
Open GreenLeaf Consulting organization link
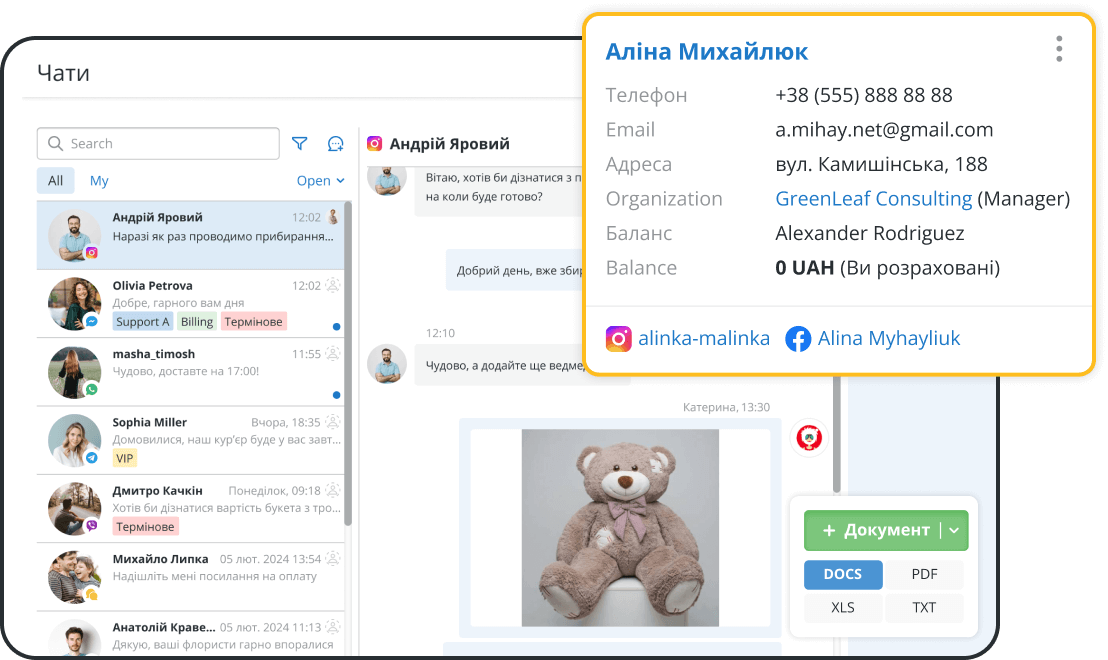pos(873,199)
